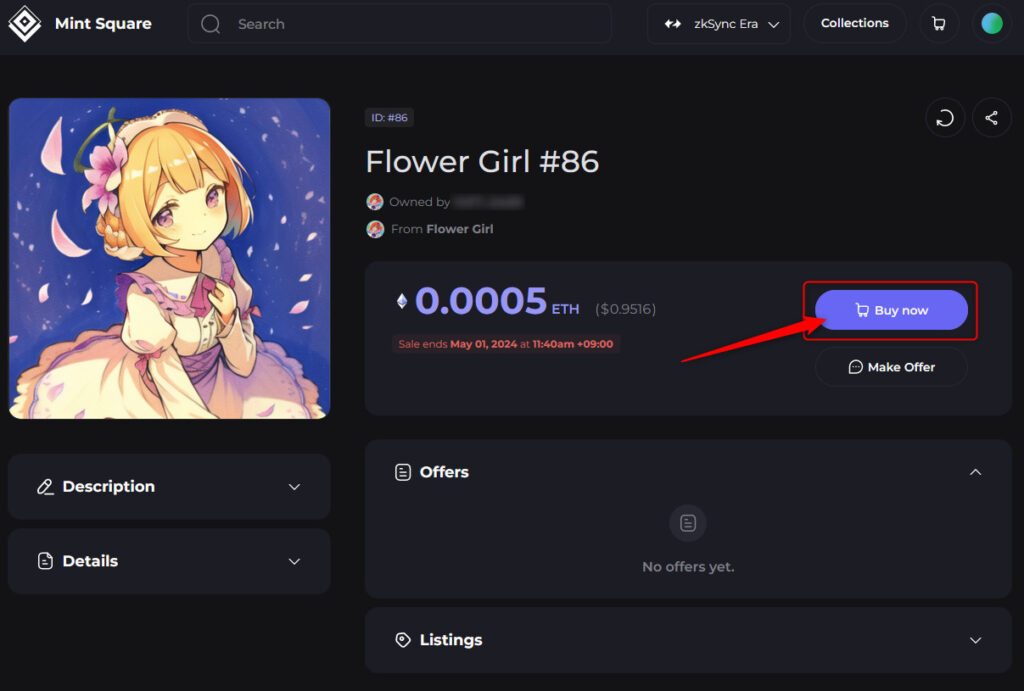Refresh the NFT metadata
This screenshot has width=1024, height=691.
click(x=944, y=118)
